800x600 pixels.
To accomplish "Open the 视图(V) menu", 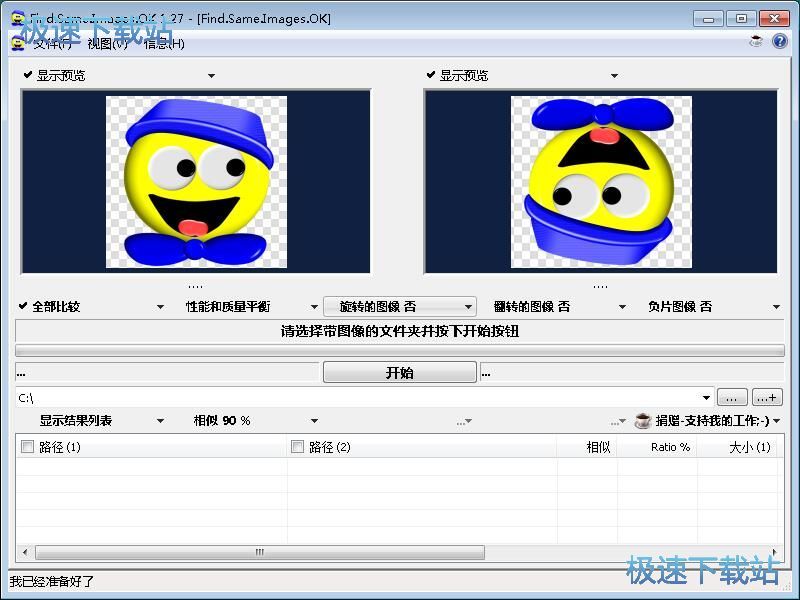I will pos(107,43).
